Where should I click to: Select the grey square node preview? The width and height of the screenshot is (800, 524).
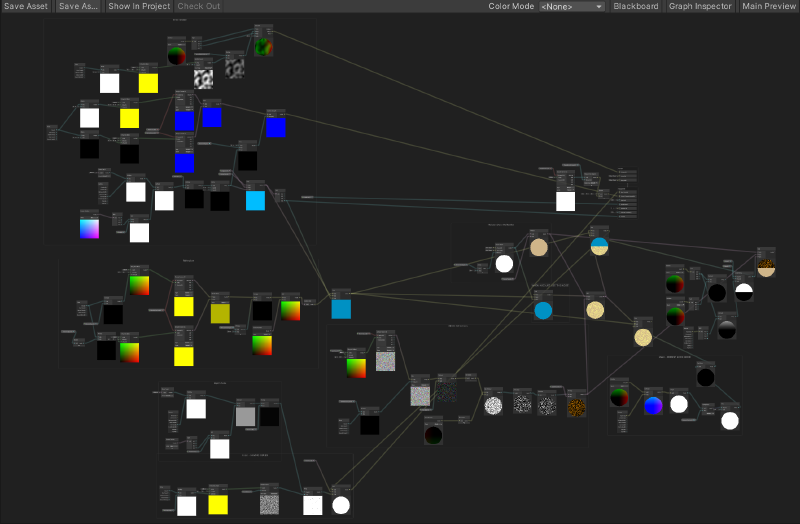click(x=245, y=416)
